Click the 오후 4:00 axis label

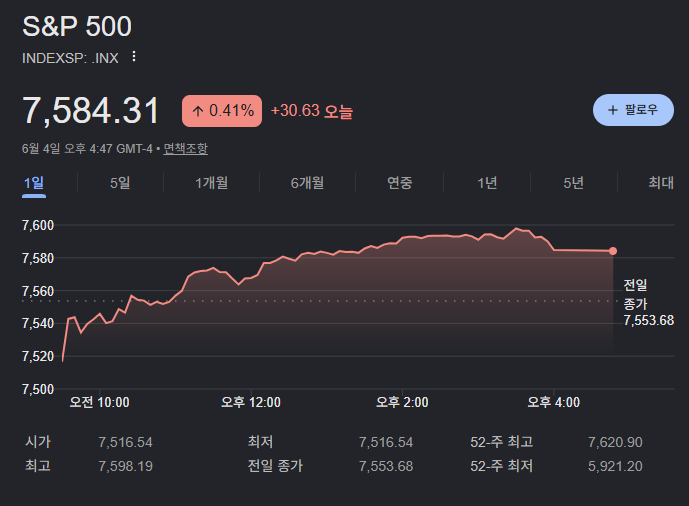click(x=554, y=402)
